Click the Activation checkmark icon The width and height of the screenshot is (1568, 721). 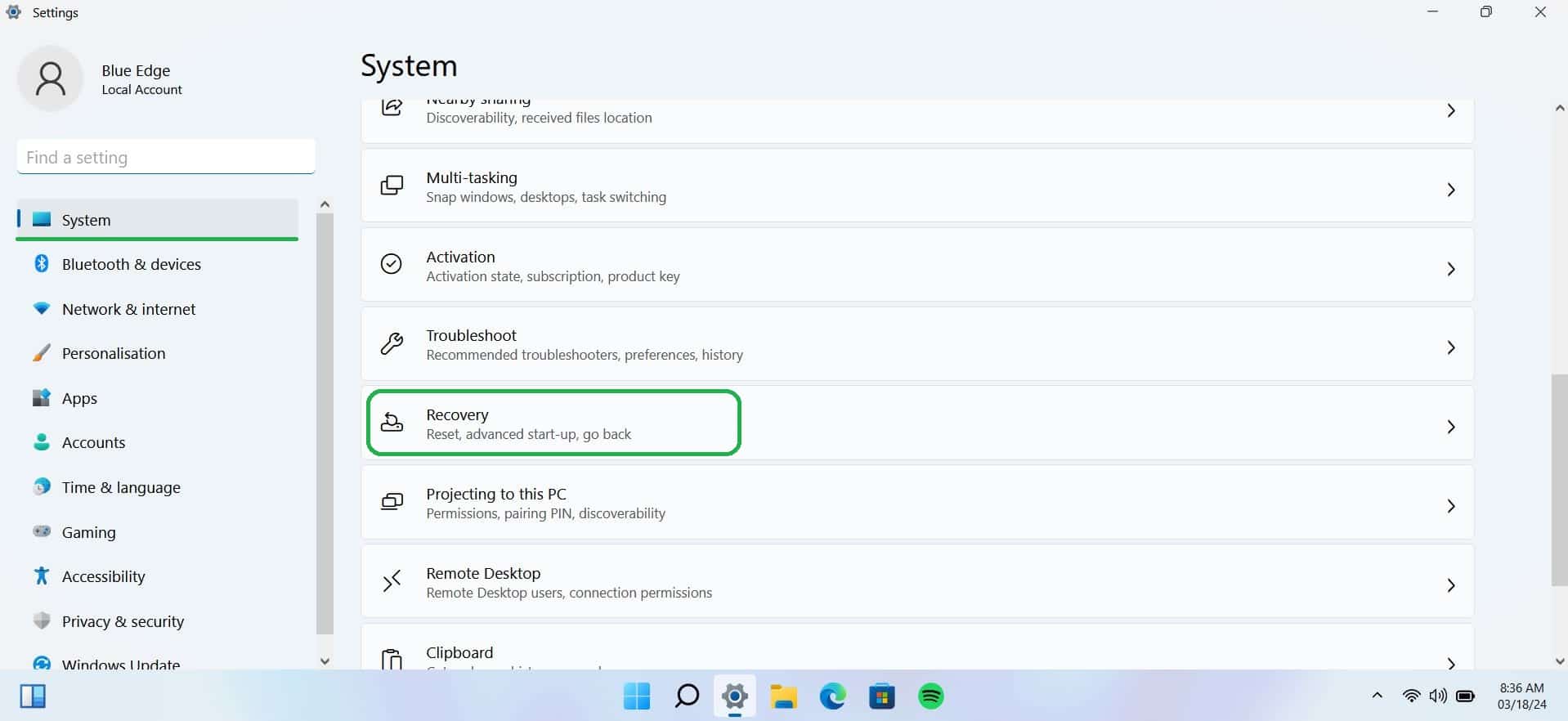point(392,264)
